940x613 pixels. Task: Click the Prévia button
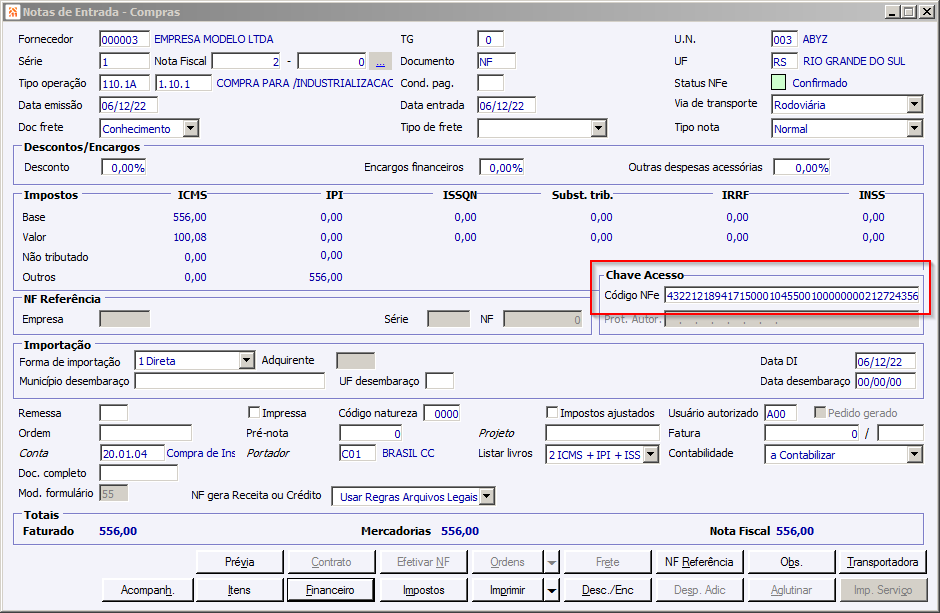click(x=239, y=562)
